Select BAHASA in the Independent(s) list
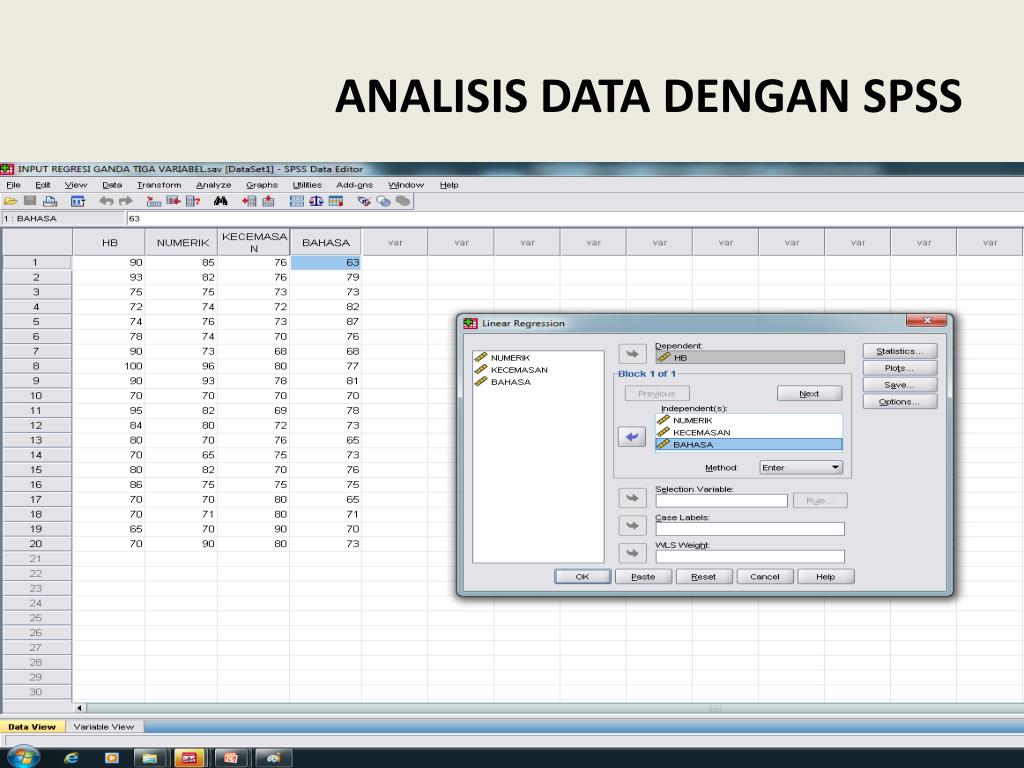This screenshot has height=768, width=1024. pyautogui.click(x=748, y=445)
